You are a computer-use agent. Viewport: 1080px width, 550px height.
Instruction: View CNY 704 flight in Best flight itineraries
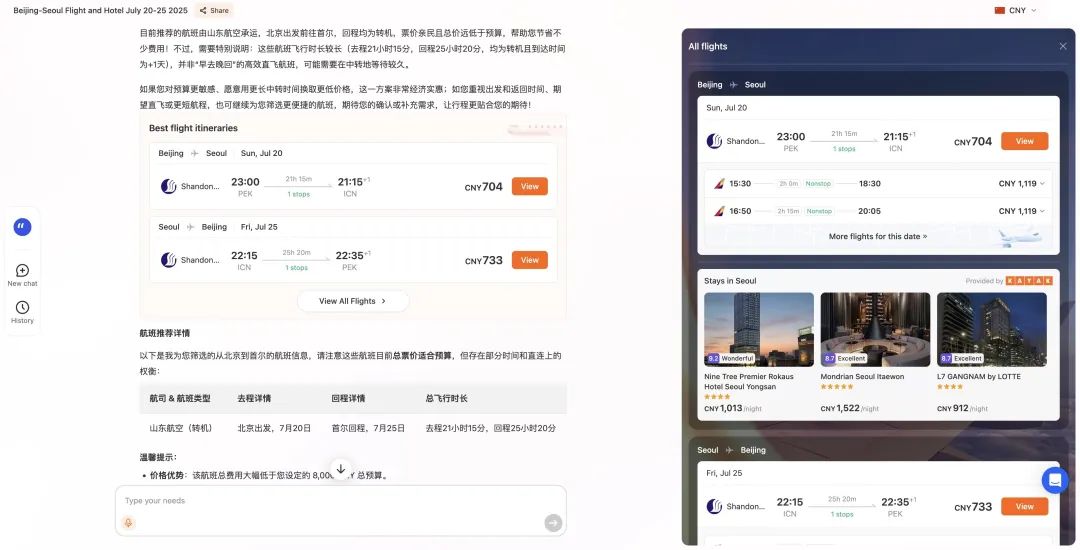tap(530, 187)
